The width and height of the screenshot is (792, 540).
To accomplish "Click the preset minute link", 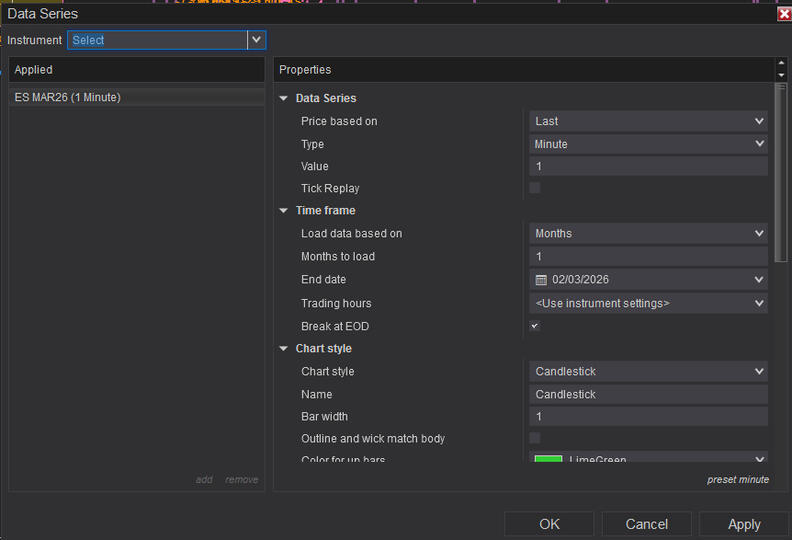I will (x=737, y=480).
